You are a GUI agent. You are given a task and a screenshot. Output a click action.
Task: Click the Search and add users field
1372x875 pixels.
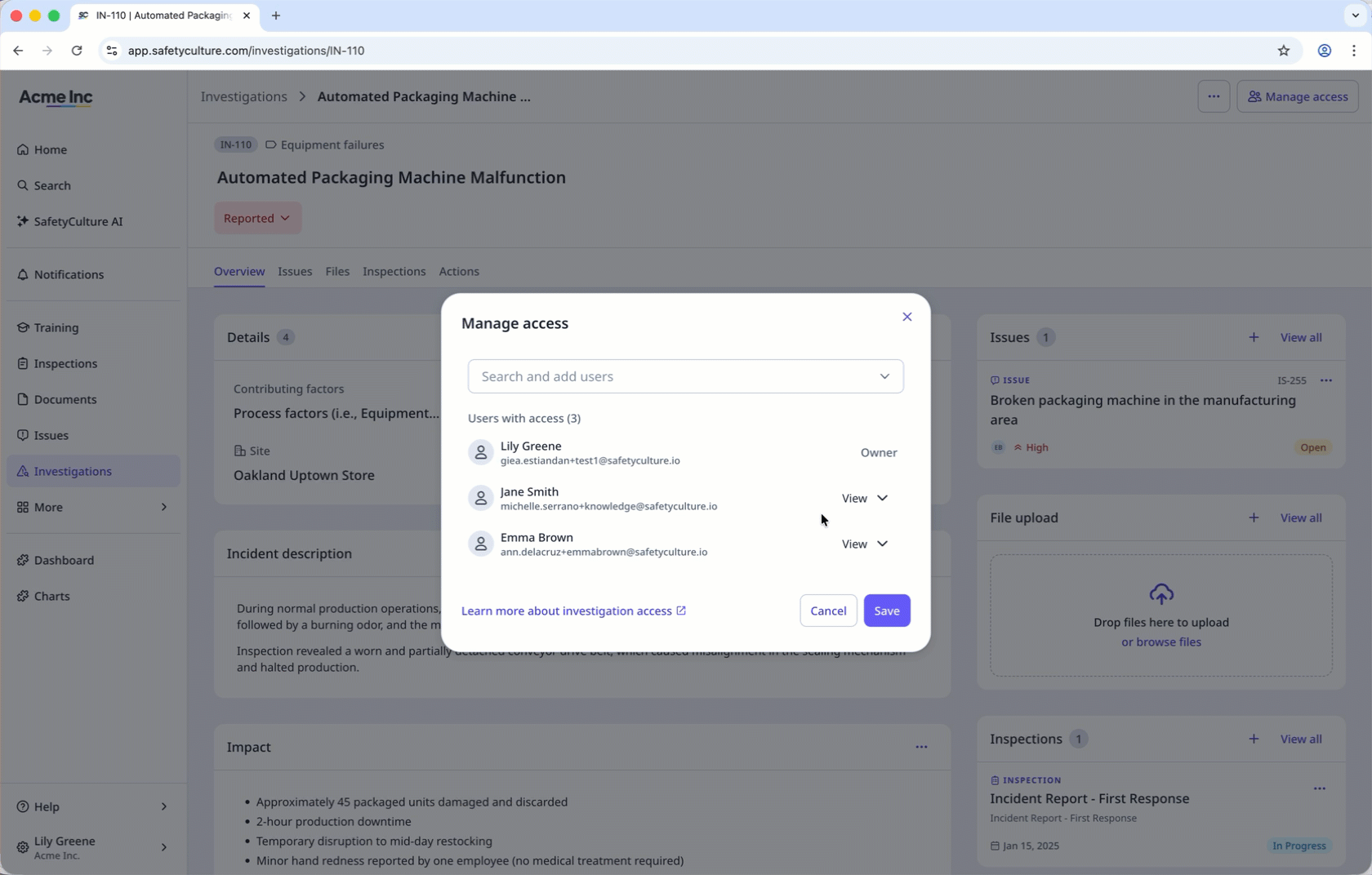click(x=685, y=376)
